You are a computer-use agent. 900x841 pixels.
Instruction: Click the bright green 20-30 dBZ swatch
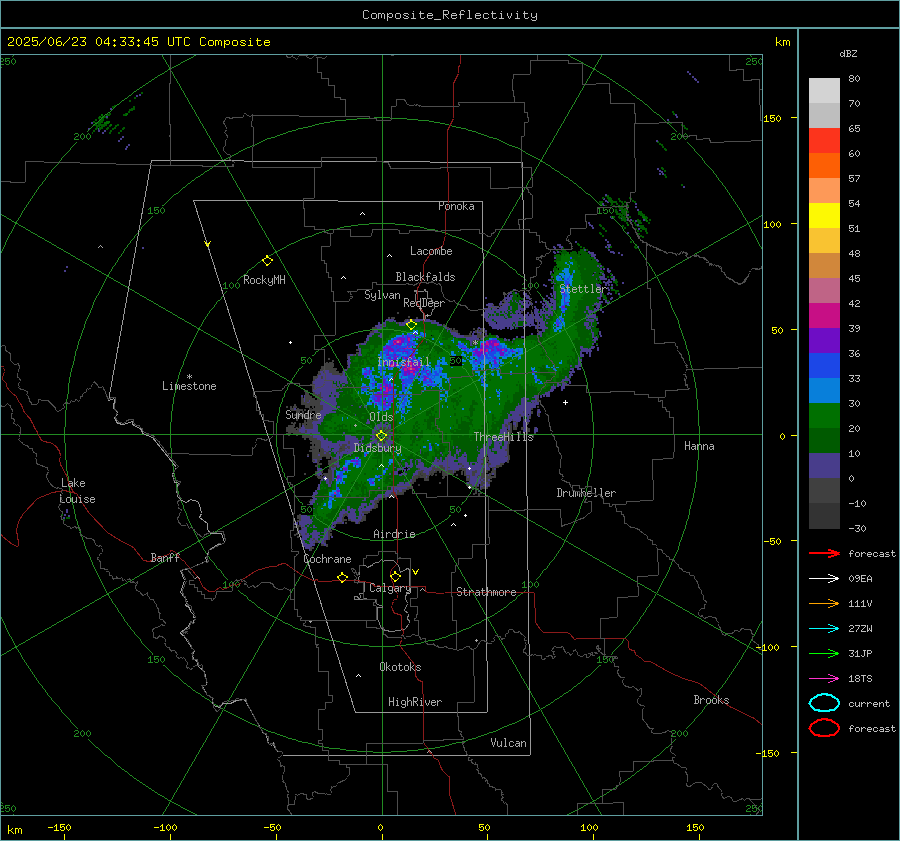pyautogui.click(x=824, y=416)
